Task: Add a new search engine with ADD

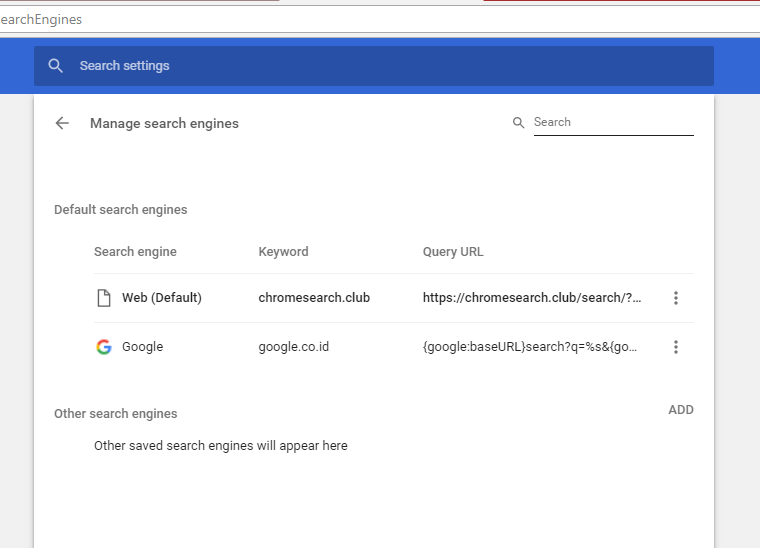Action: [x=681, y=410]
